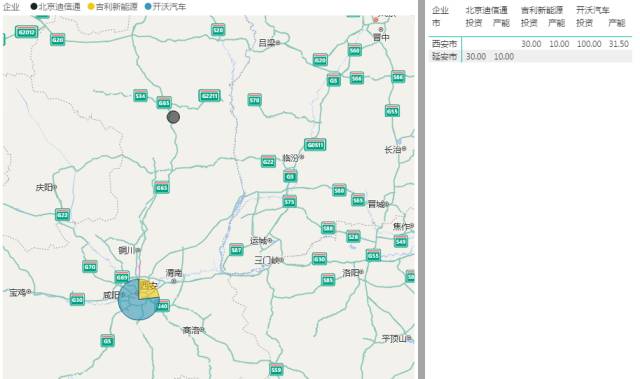
Task: Click the S59 road shield icon
Action: tap(276, 369)
